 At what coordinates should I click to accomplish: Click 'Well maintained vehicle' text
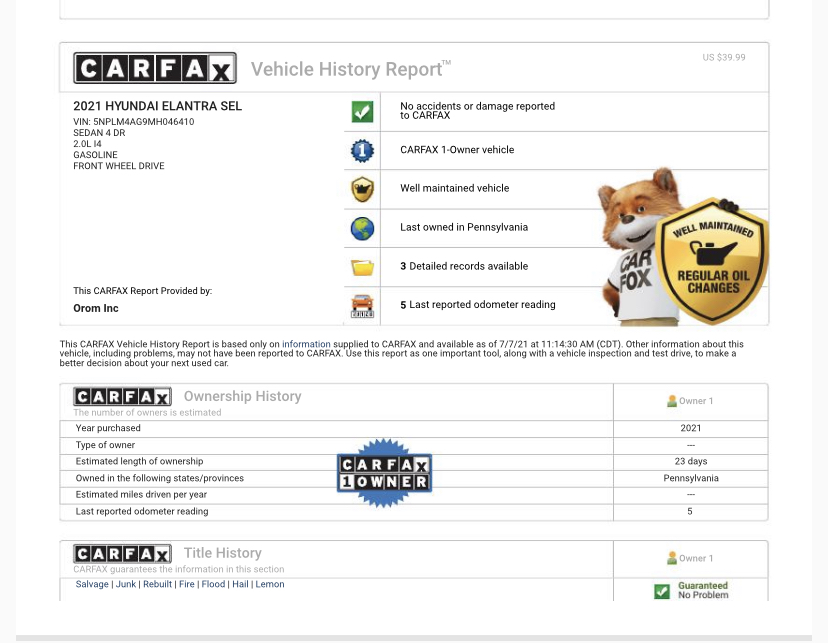pyautogui.click(x=455, y=188)
